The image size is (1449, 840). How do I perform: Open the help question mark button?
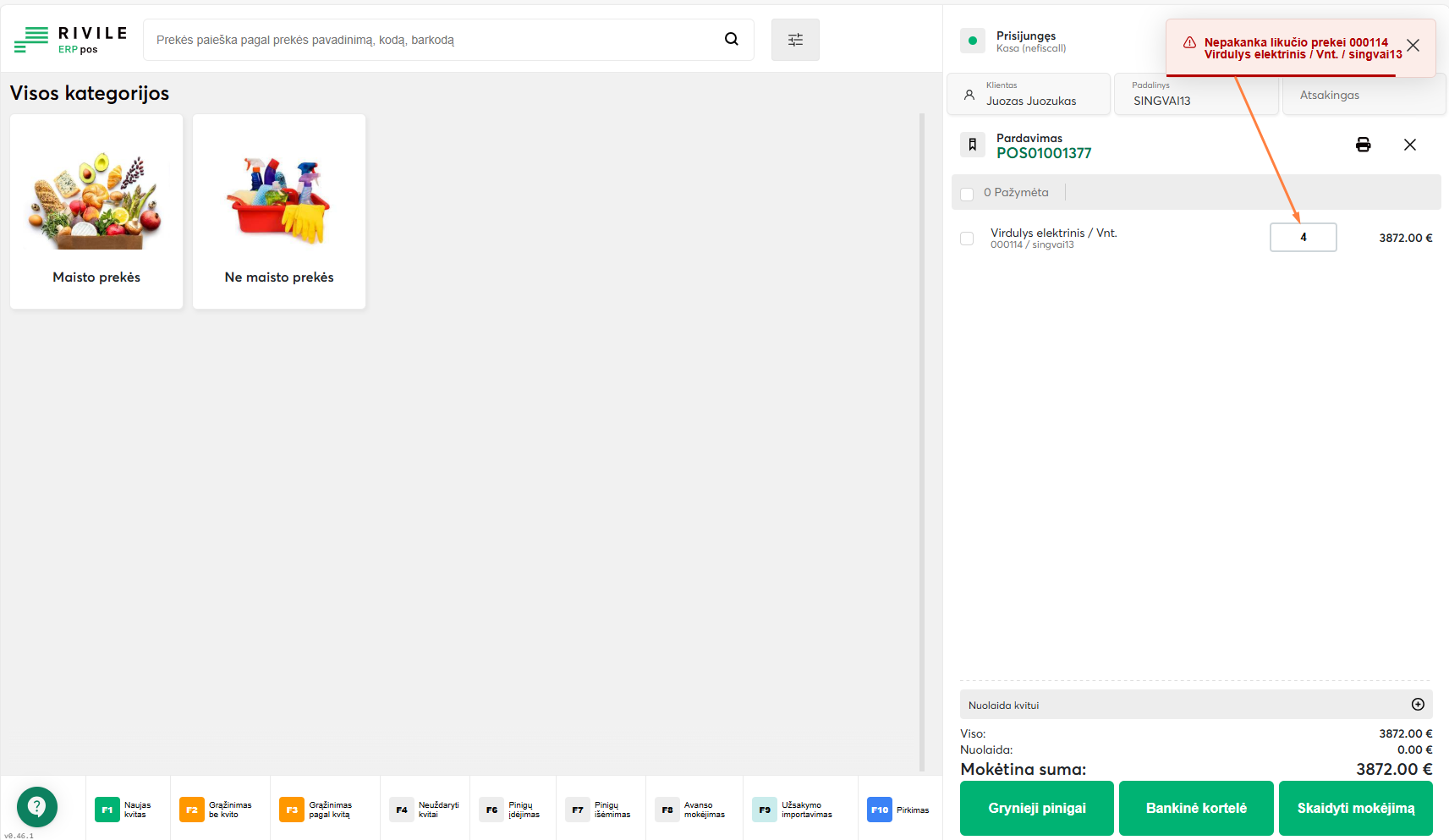pyautogui.click(x=37, y=806)
